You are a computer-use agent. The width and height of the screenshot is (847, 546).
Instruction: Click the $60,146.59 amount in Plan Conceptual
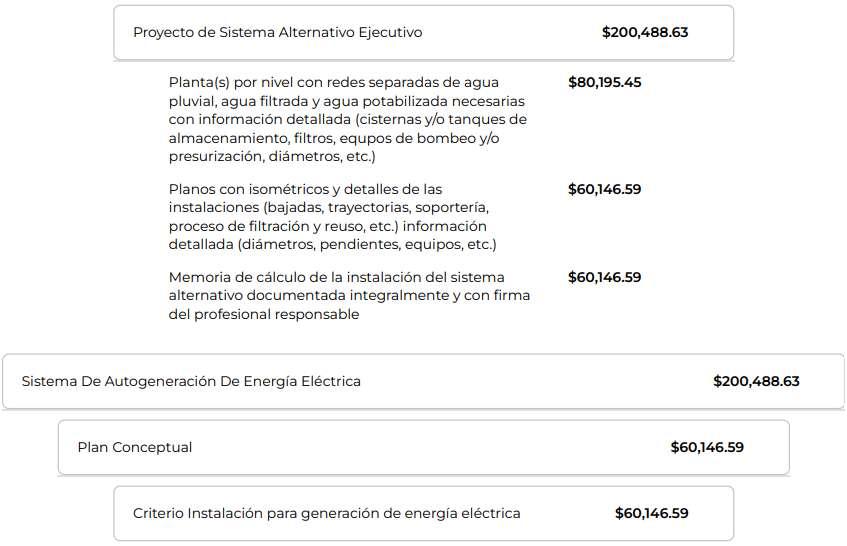tap(707, 447)
